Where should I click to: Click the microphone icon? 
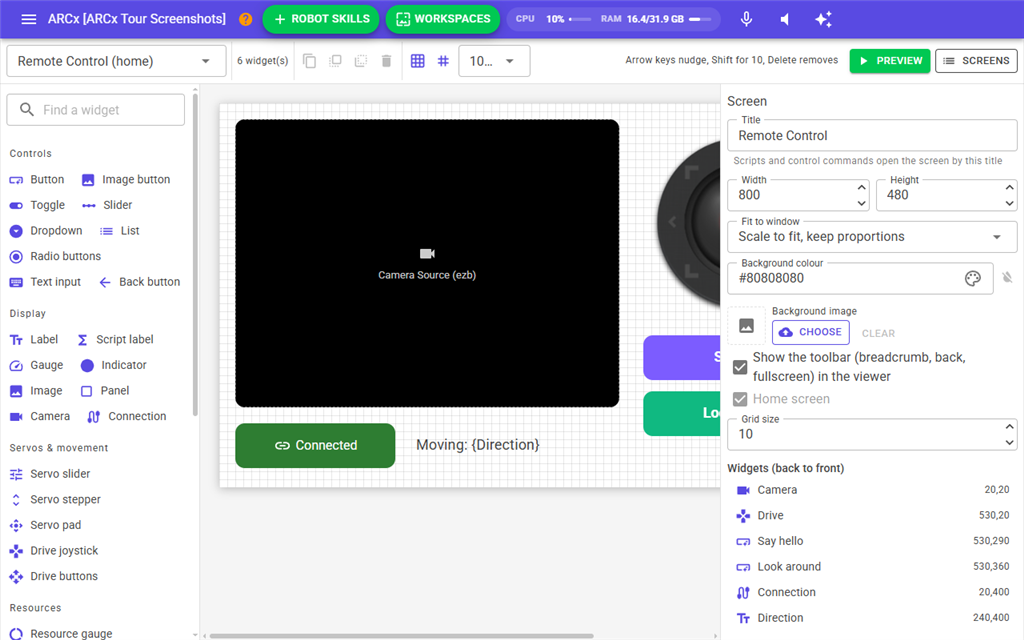click(x=746, y=19)
